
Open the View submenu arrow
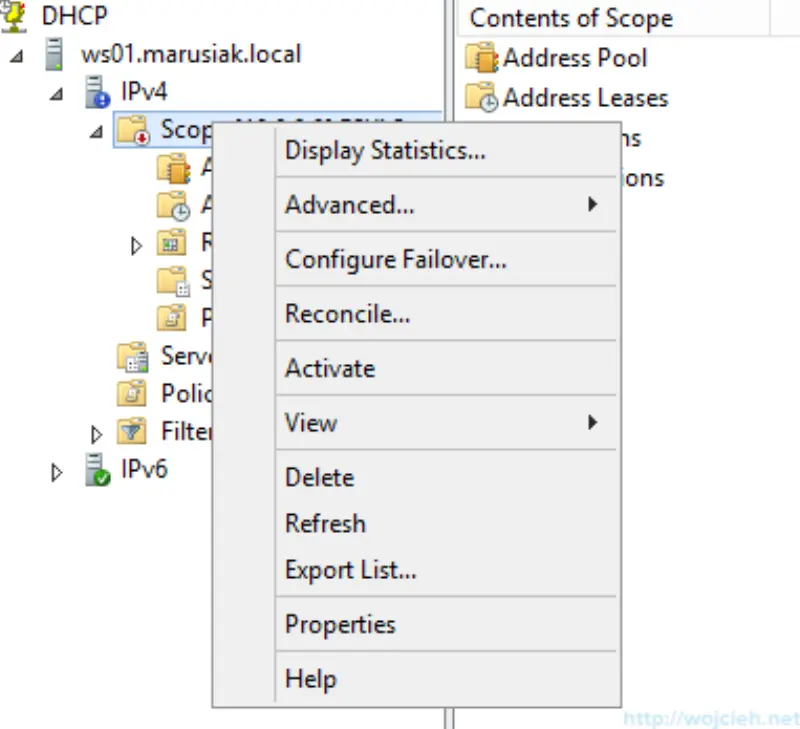click(592, 423)
